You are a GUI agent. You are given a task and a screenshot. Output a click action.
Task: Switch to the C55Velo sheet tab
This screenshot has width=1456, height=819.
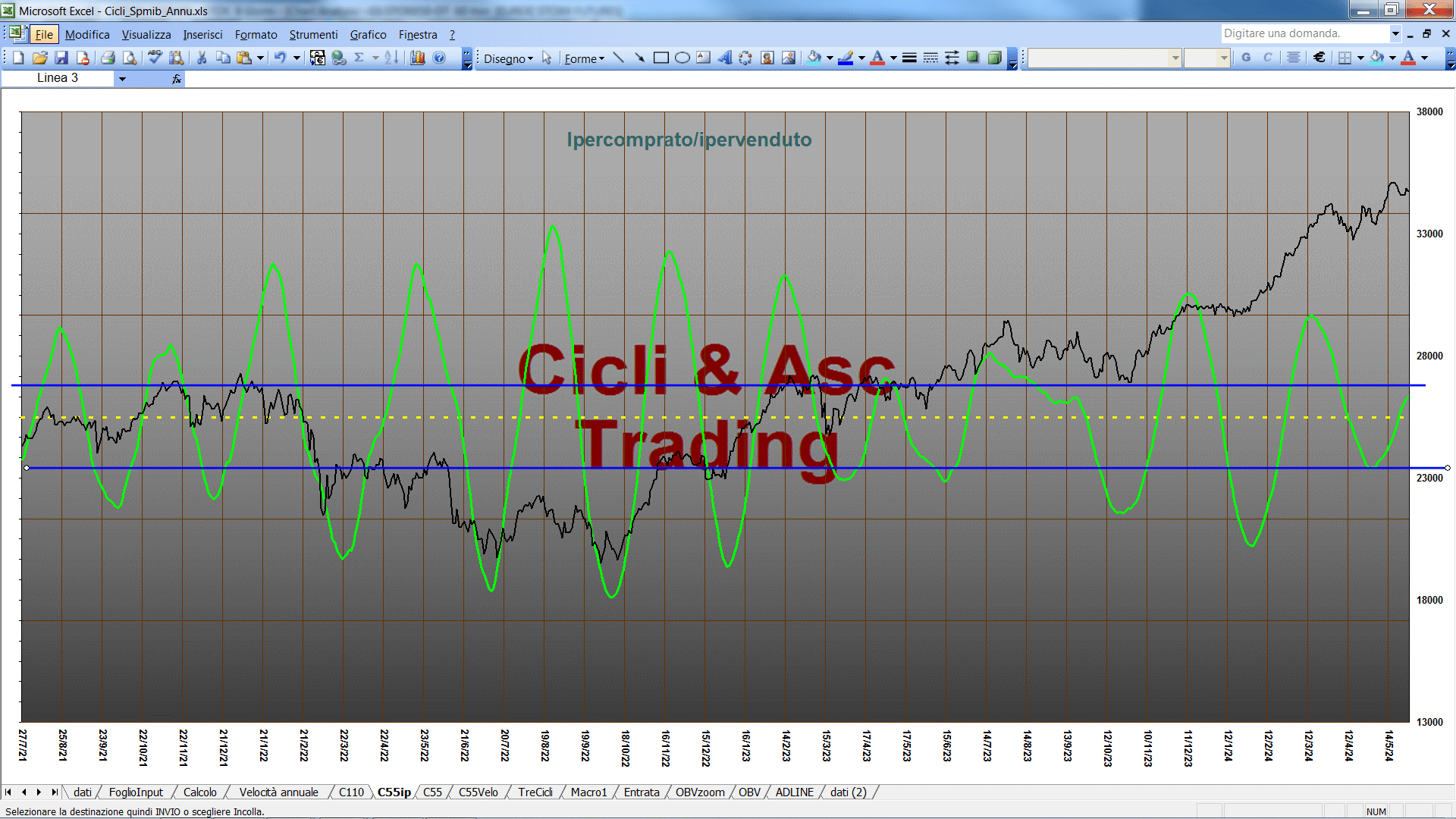point(478,792)
